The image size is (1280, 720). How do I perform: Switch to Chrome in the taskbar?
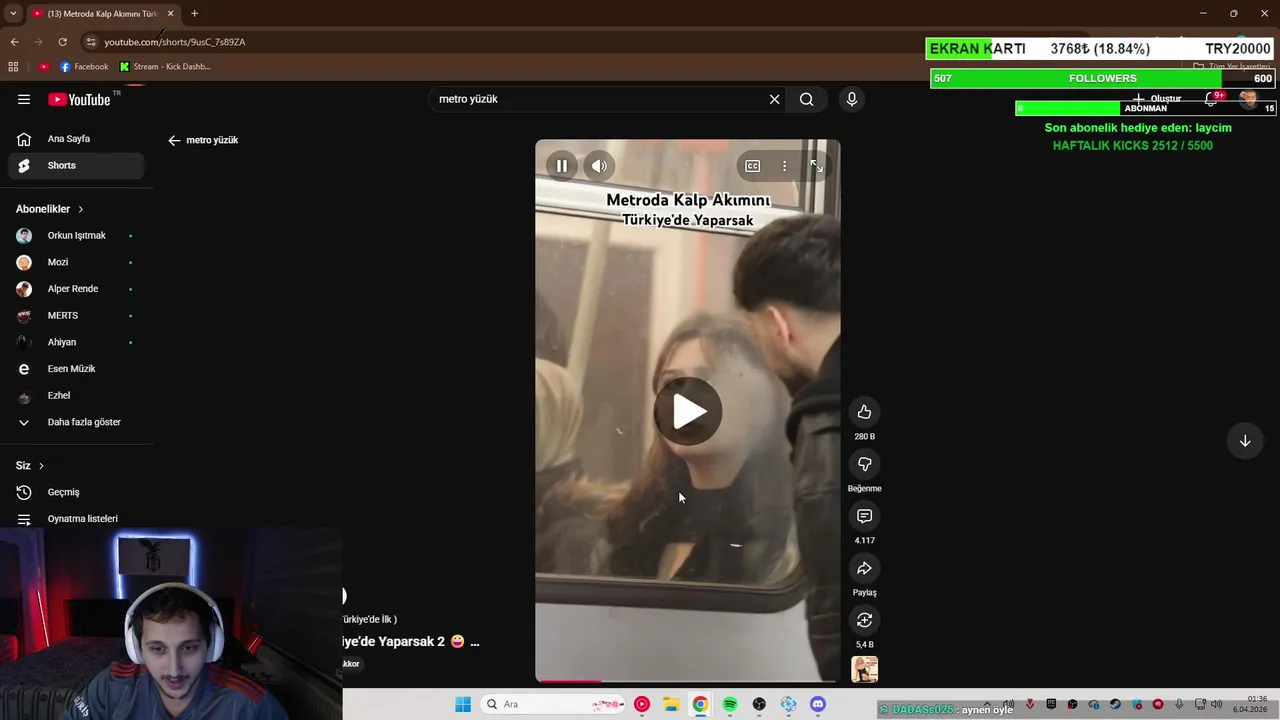pyautogui.click(x=700, y=704)
